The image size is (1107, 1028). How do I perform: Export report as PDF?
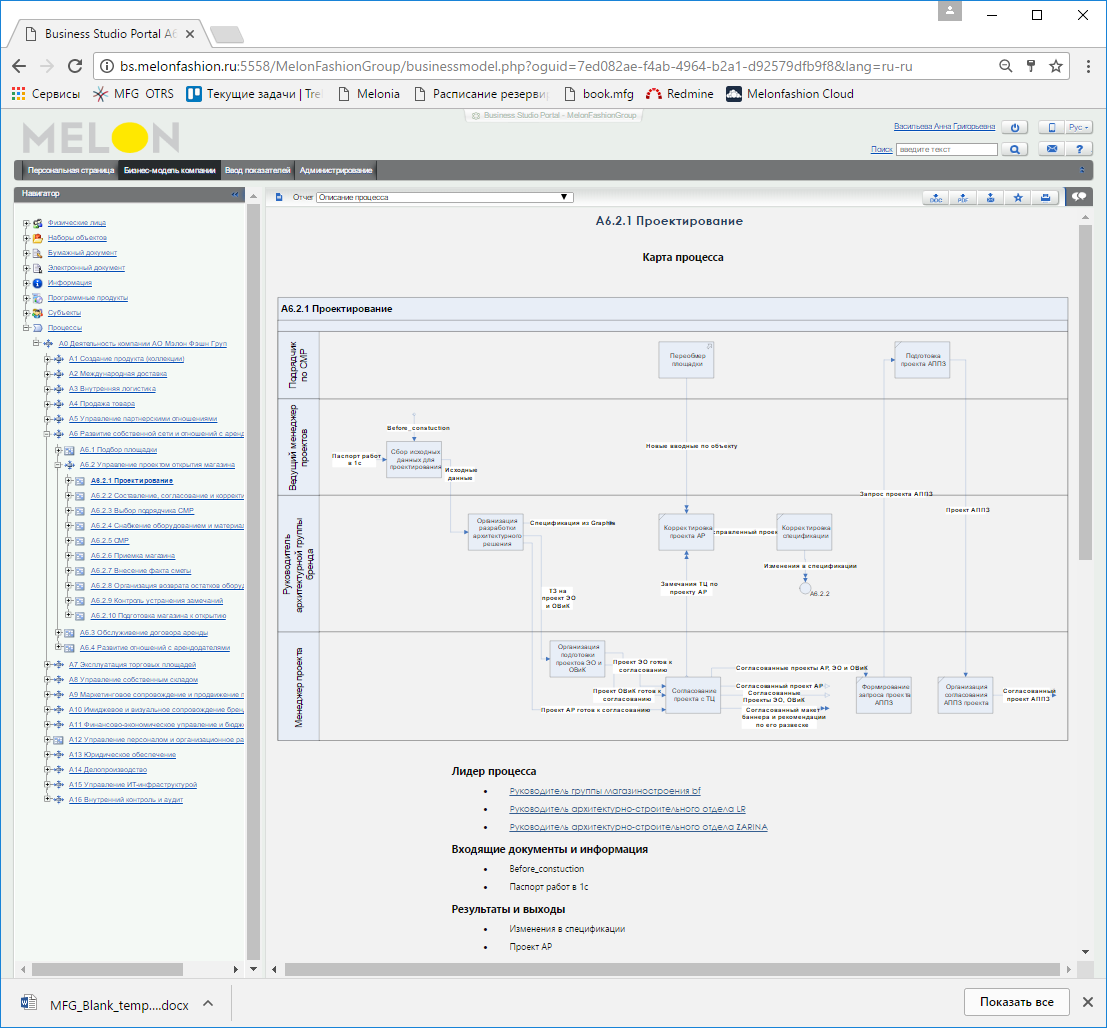point(963,197)
